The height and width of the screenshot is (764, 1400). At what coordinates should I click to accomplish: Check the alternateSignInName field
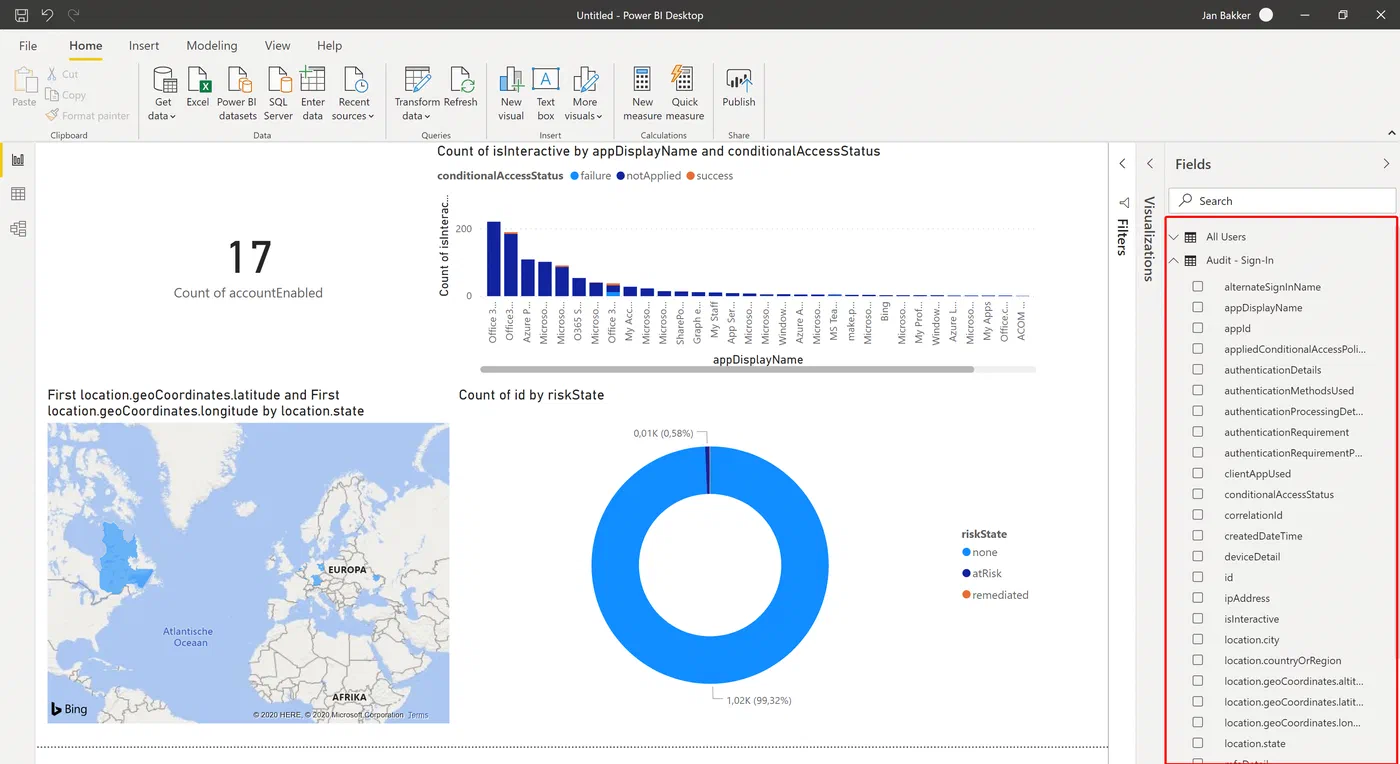(x=1198, y=287)
